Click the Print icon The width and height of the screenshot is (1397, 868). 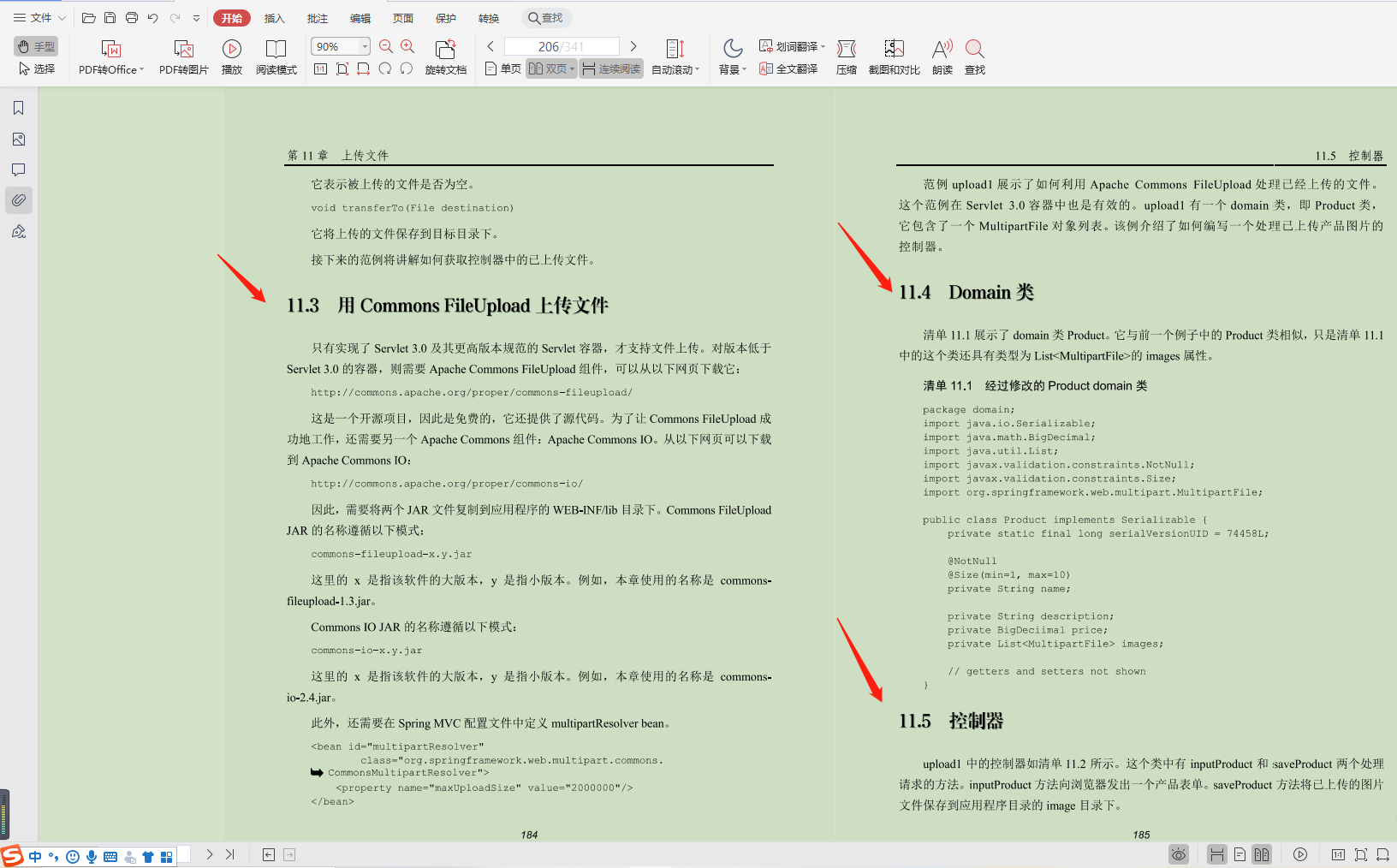coord(131,18)
